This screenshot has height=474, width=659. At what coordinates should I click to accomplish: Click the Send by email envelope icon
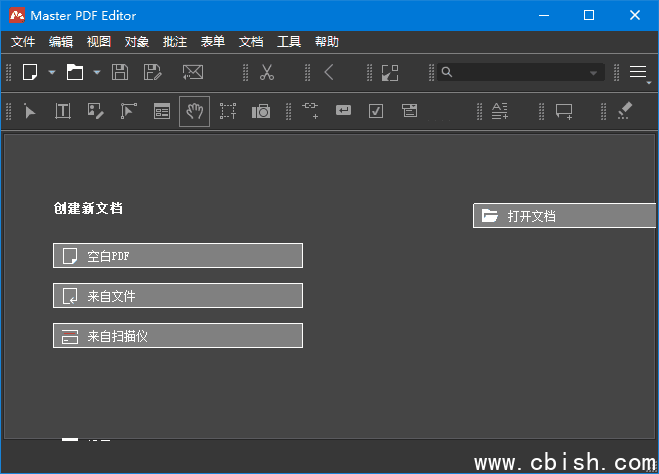point(193,72)
